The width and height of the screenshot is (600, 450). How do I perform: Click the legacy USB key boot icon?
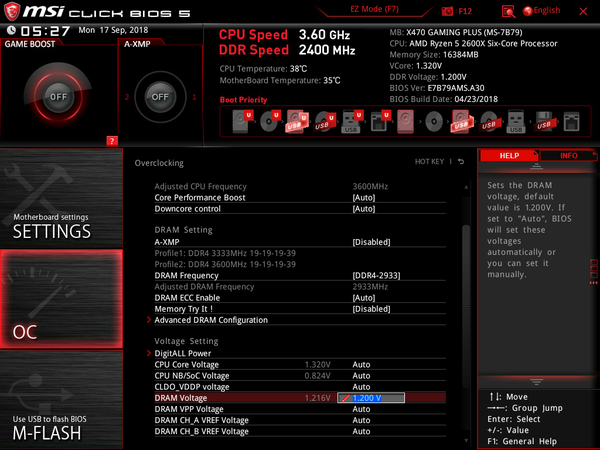coord(516,122)
